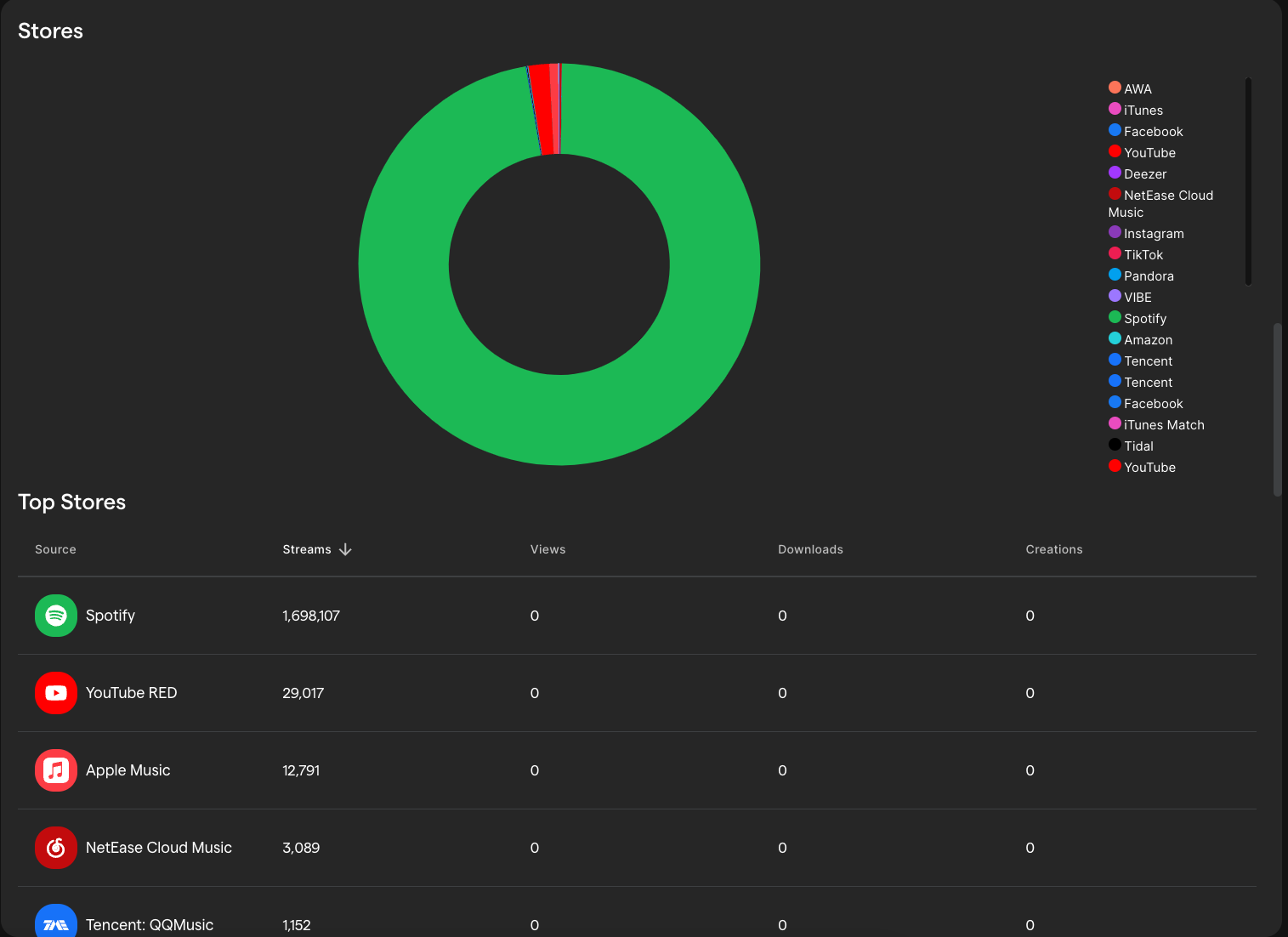Click the Views value in the Spotify row

click(x=535, y=616)
